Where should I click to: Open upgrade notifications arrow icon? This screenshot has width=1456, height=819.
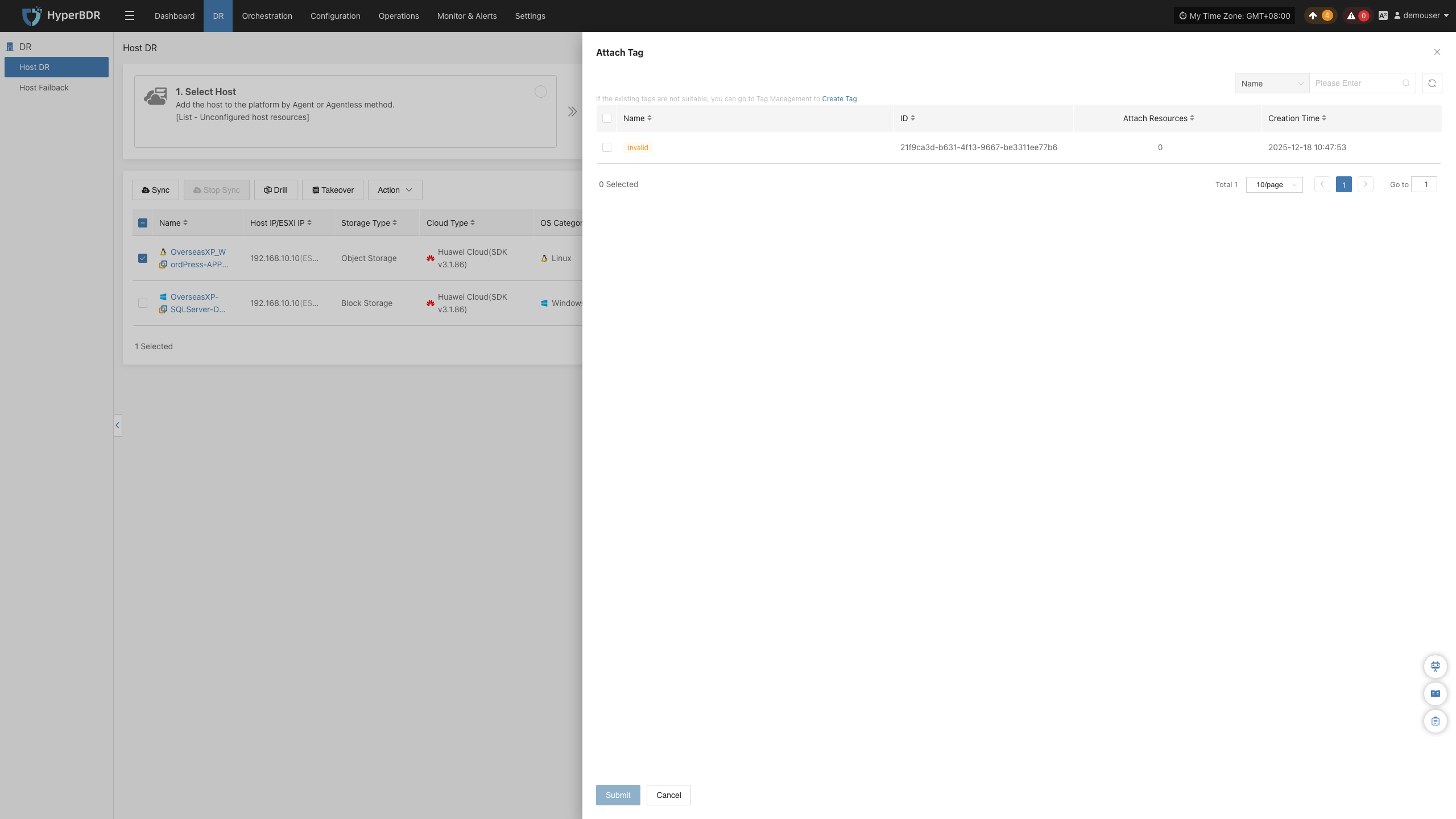tap(1313, 16)
